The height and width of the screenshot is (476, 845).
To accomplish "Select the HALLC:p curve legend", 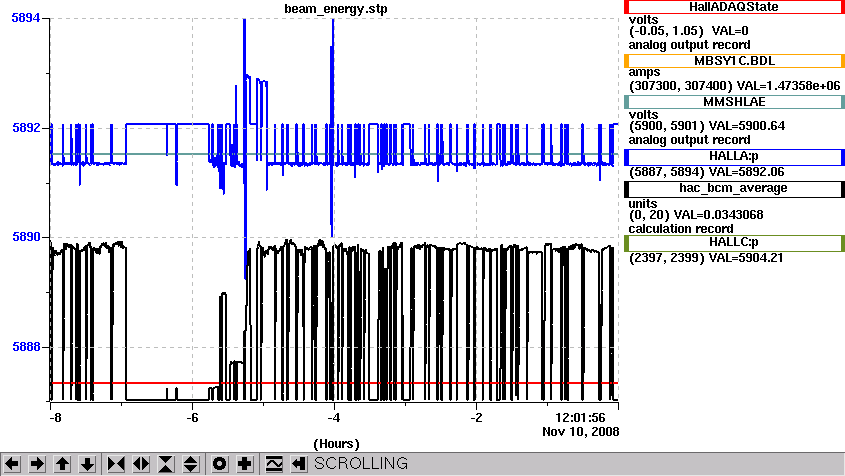I will coord(733,243).
